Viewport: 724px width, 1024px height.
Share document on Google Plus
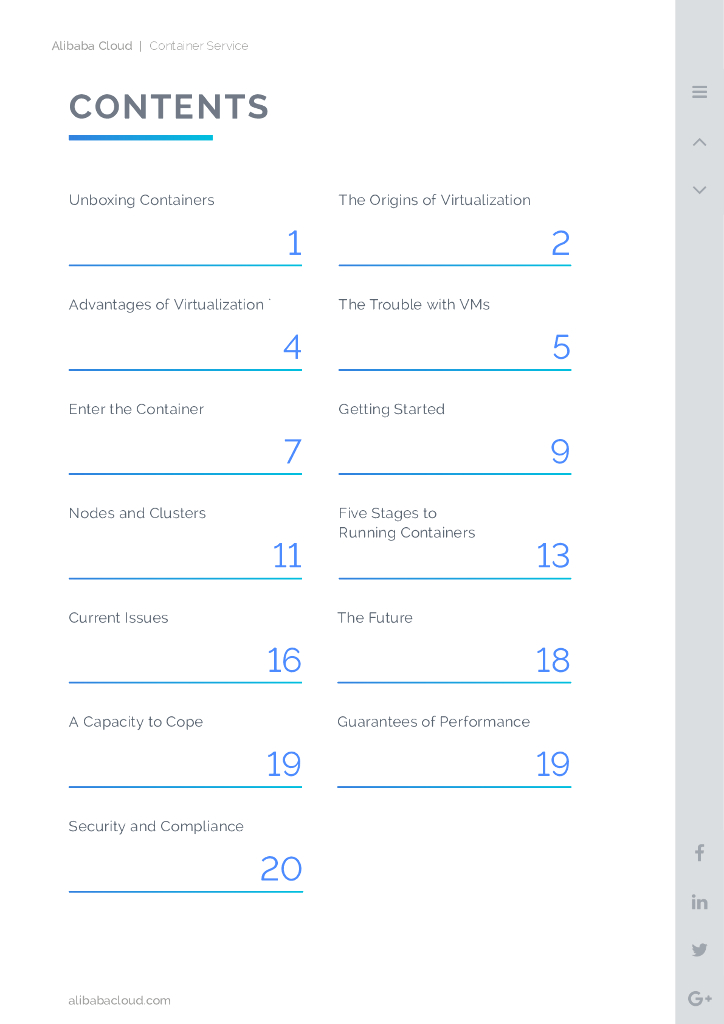point(699,998)
